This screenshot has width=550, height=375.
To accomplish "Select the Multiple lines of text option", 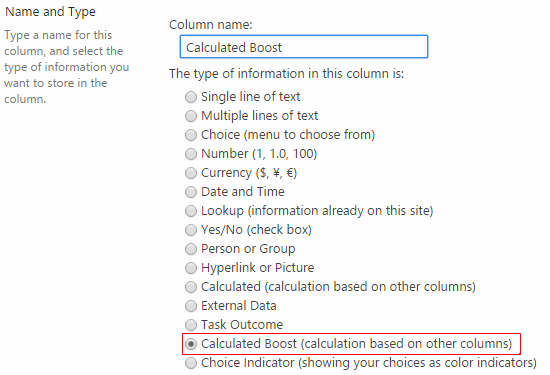I will [x=191, y=116].
